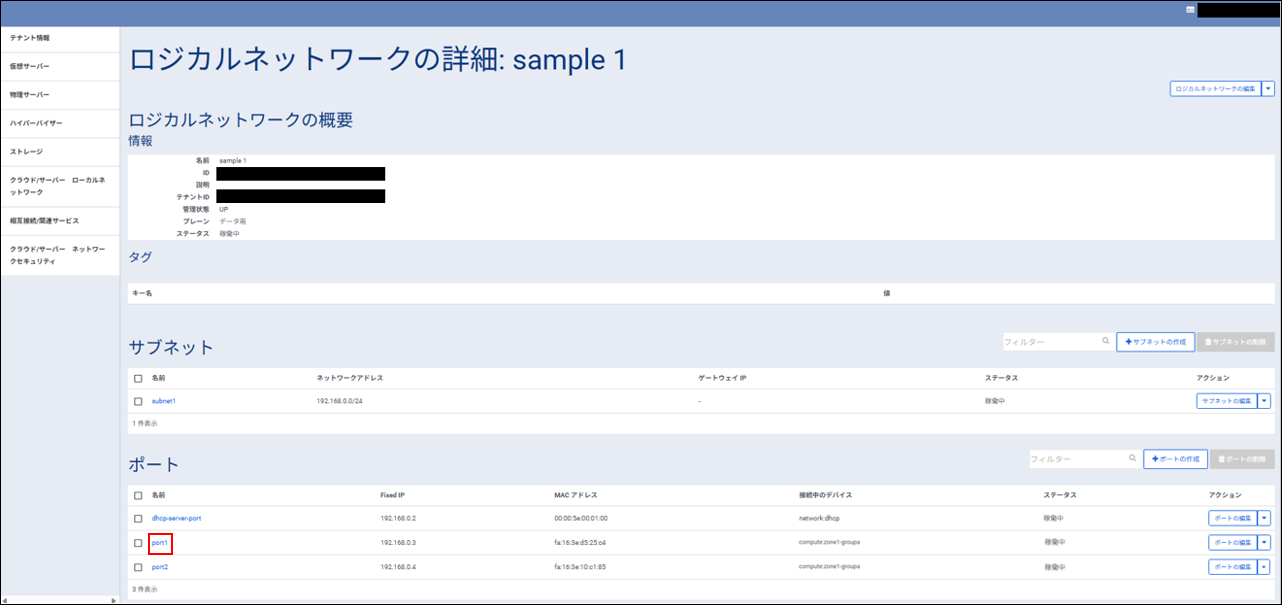This screenshot has width=1282, height=605.
Task: Check the dhcp-server-port row checkbox
Action: pos(138,518)
